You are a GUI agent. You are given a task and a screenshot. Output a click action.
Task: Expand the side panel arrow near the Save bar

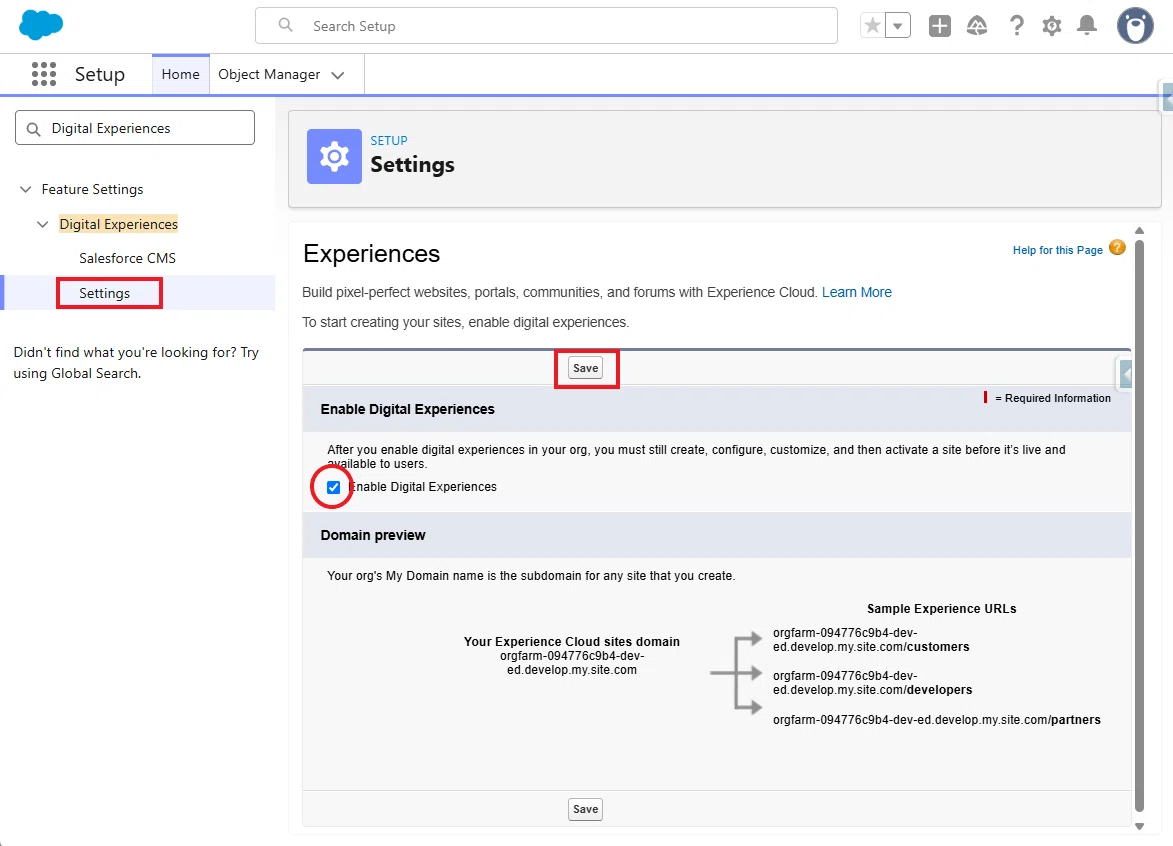click(1124, 373)
